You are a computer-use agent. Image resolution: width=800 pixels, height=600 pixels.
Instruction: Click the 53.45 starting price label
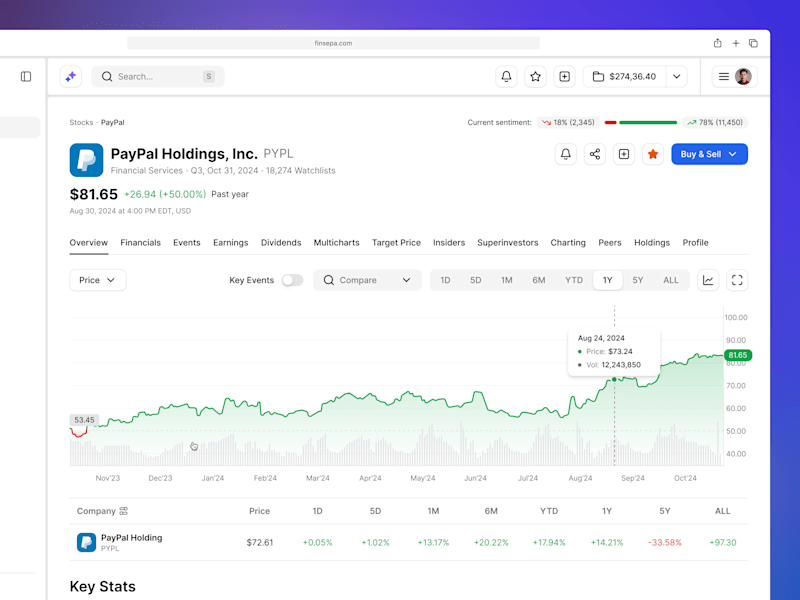(x=84, y=420)
